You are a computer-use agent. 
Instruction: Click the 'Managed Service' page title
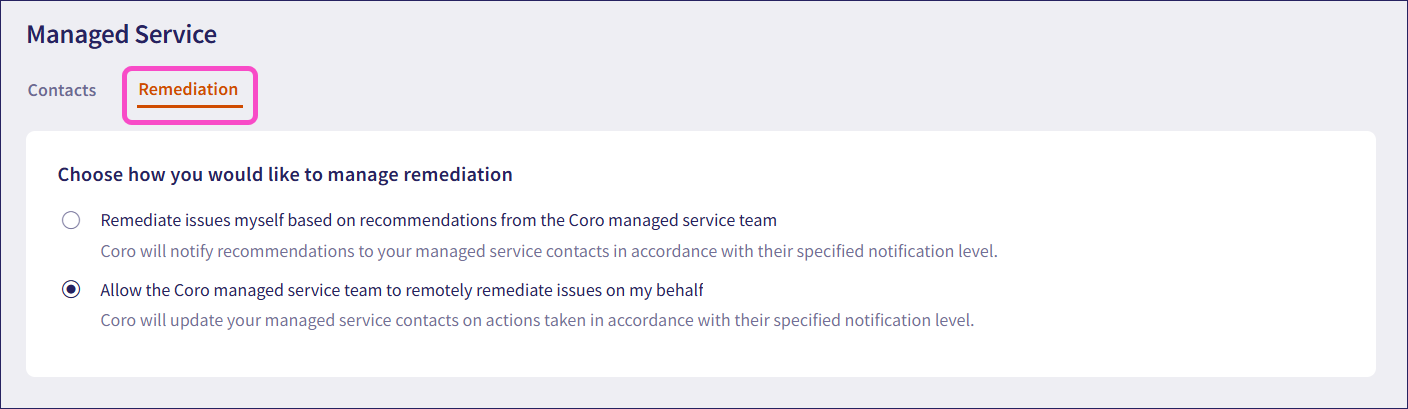121,35
